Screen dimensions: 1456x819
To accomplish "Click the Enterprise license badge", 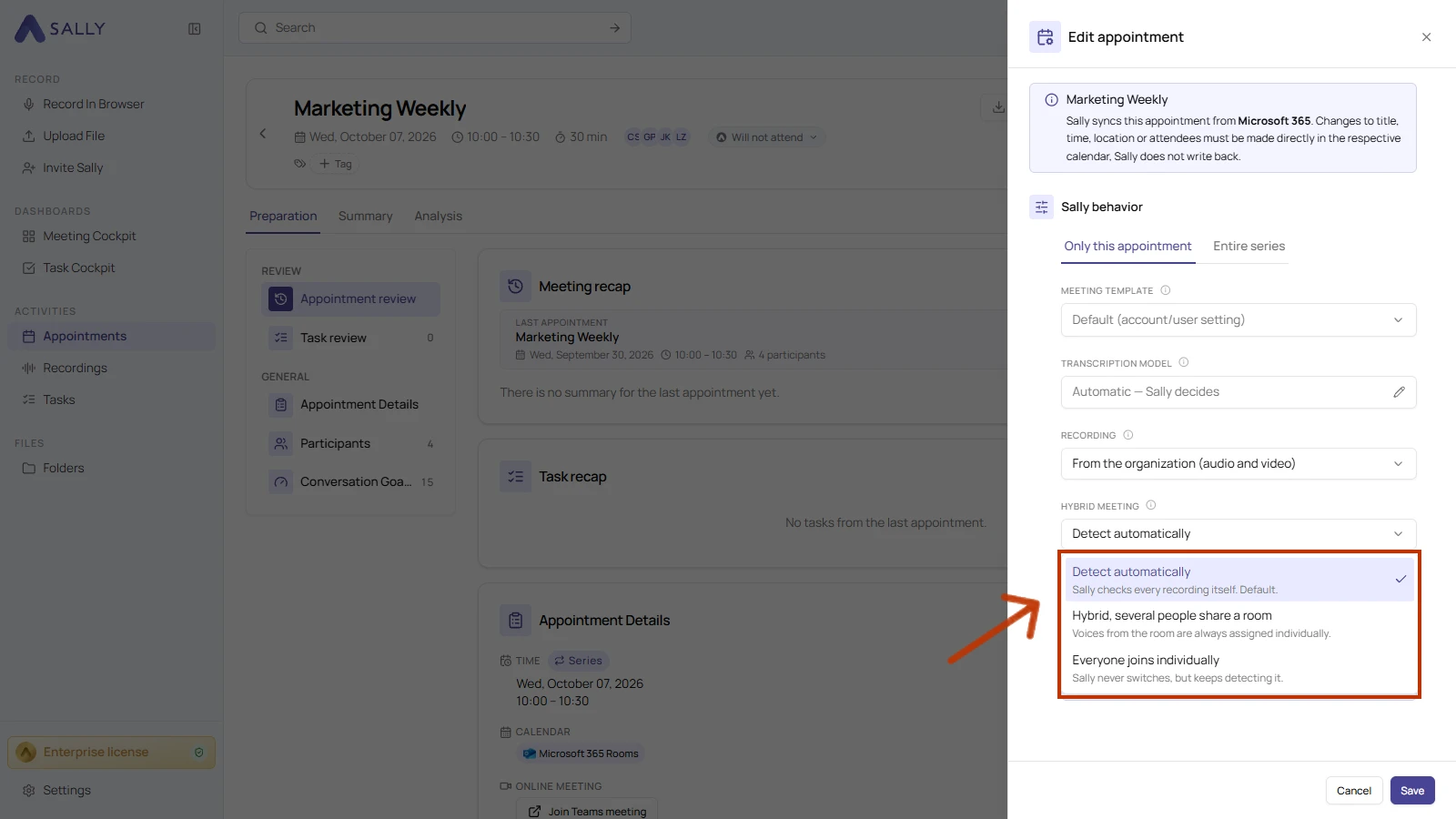I will [x=111, y=753].
